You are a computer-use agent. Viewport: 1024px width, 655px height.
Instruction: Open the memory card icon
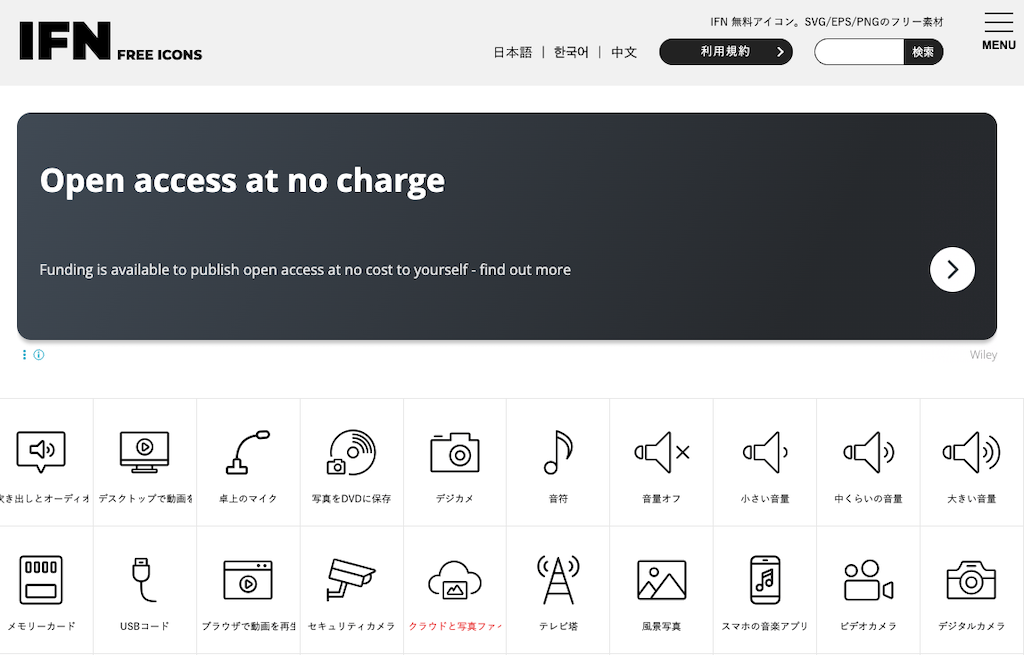[x=41, y=580]
